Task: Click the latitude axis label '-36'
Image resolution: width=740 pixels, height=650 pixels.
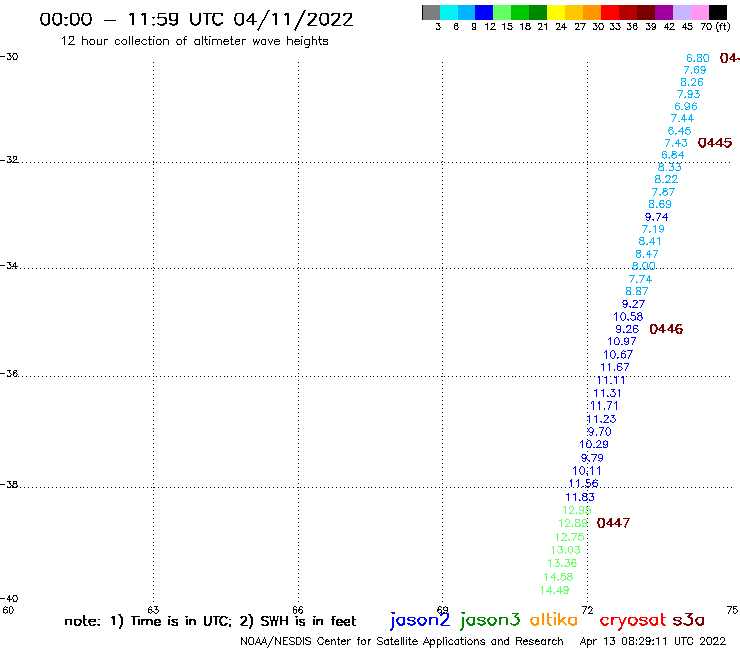Action: pos(9,373)
